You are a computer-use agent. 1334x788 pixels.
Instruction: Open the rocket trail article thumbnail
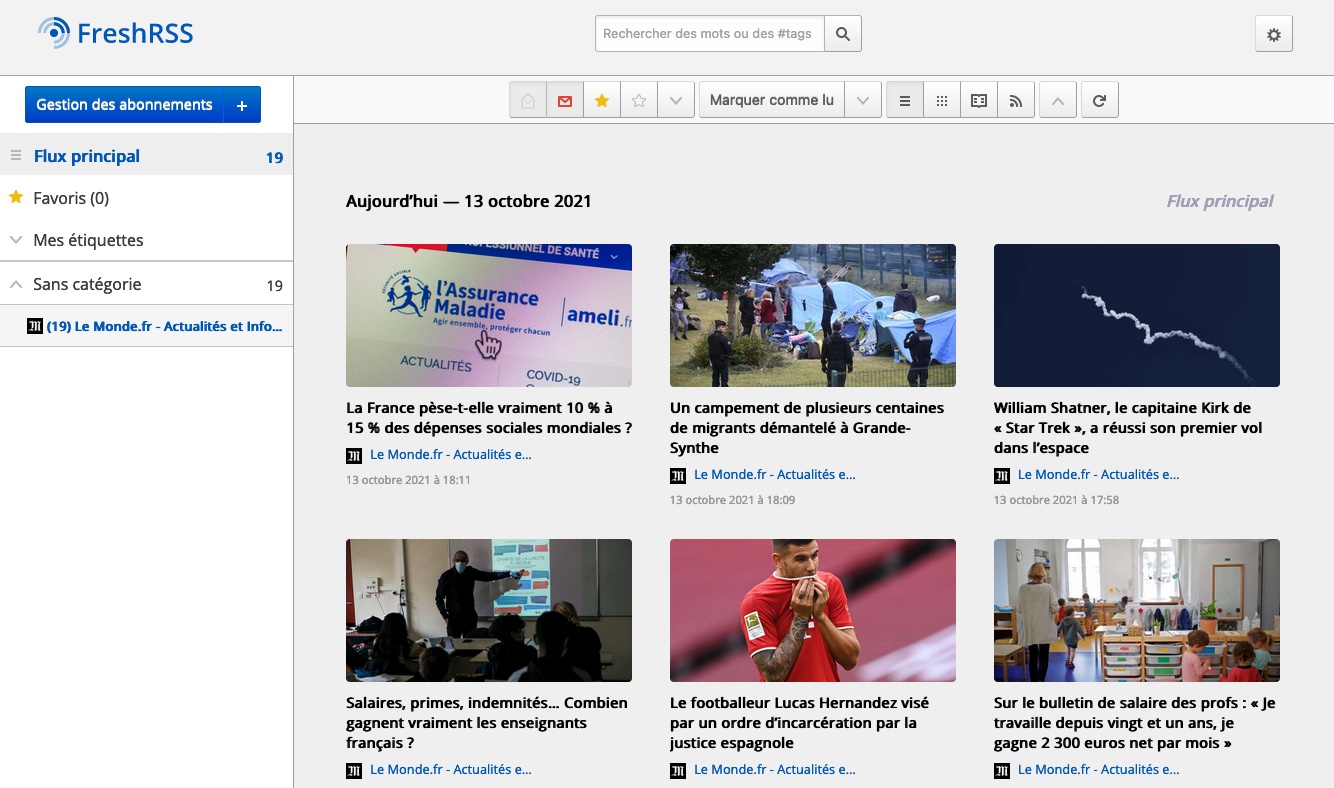[1137, 315]
